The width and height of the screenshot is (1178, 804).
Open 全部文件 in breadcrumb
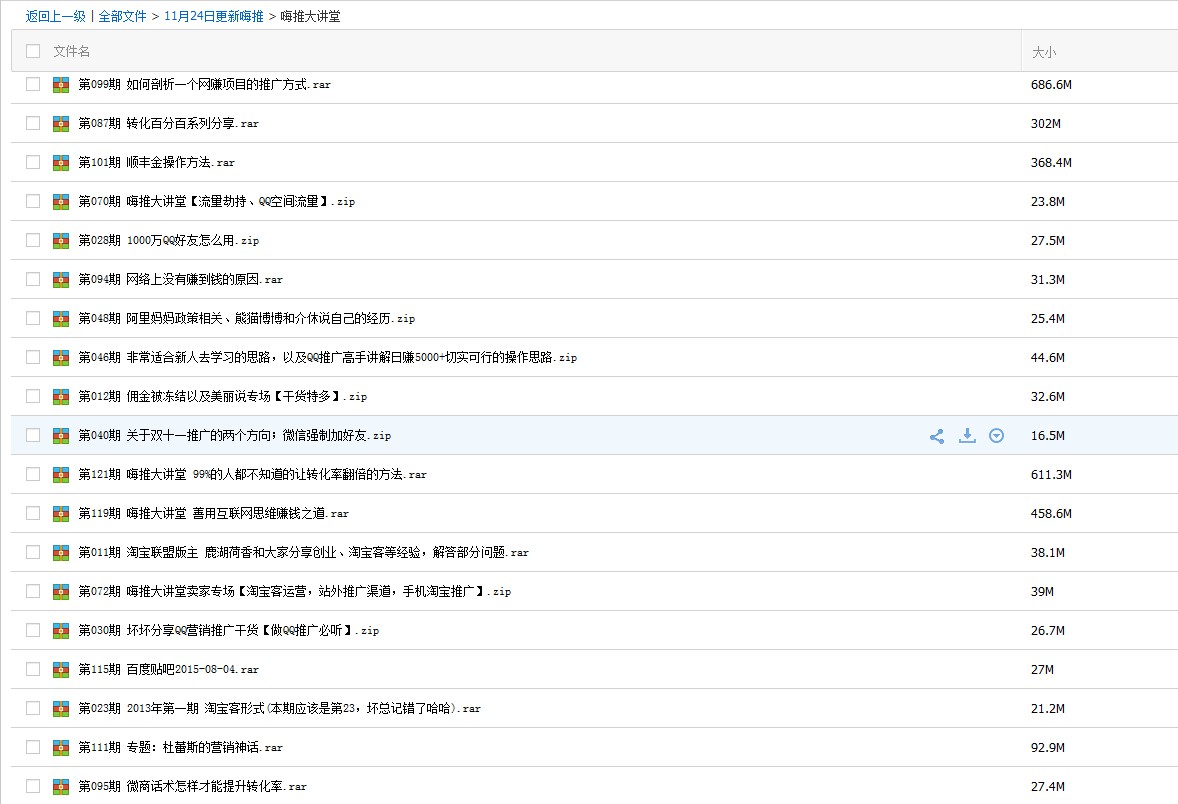(x=122, y=17)
